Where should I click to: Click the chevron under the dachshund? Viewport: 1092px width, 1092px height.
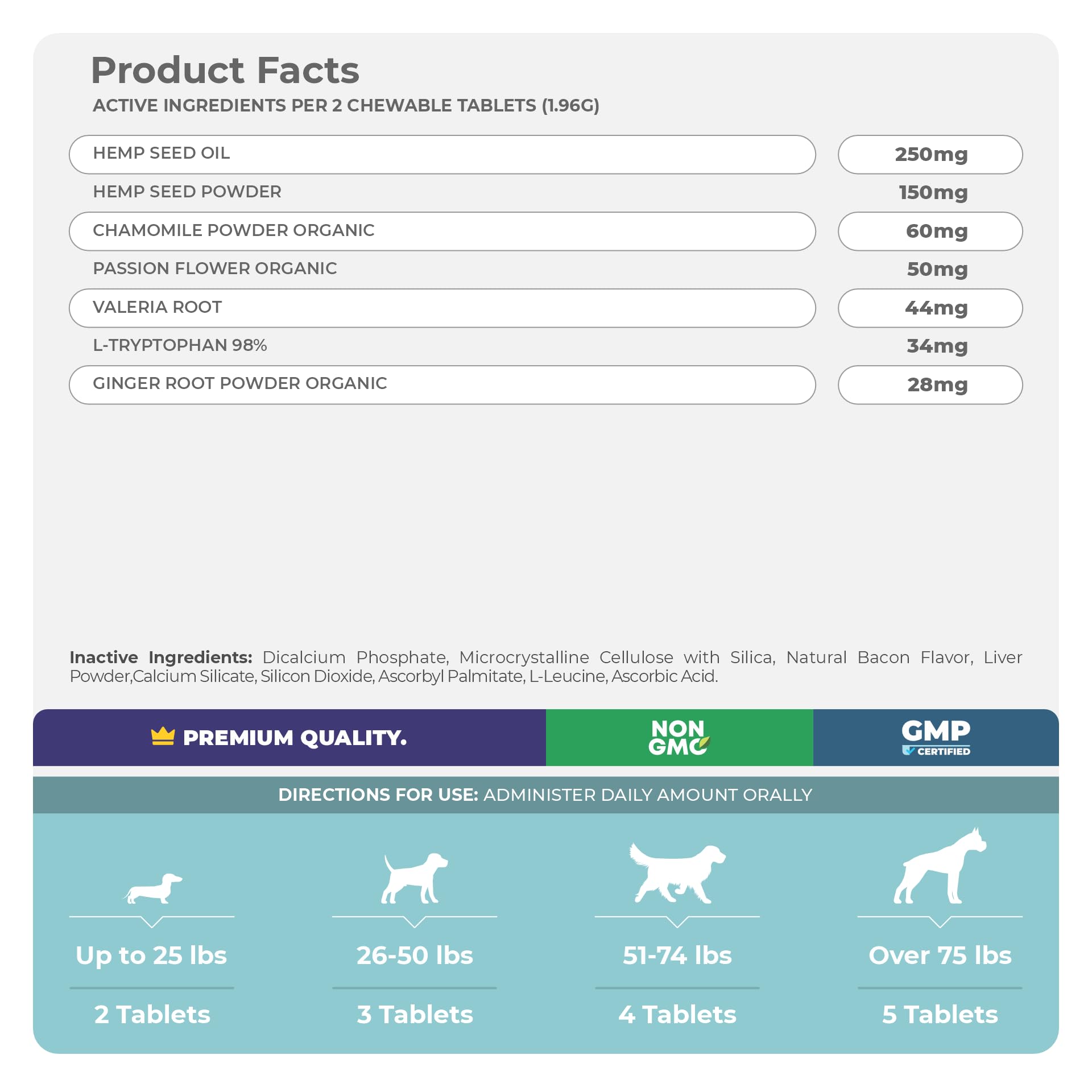coord(152,922)
